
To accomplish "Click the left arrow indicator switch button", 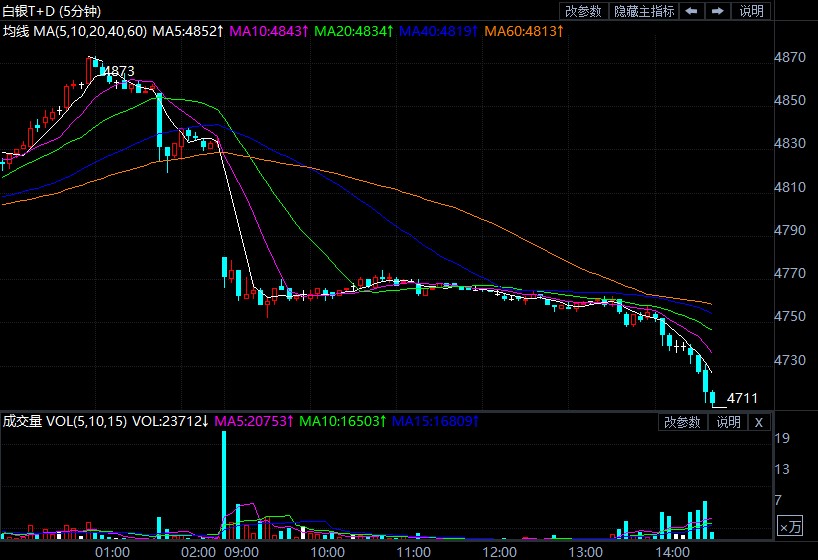I will (692, 11).
